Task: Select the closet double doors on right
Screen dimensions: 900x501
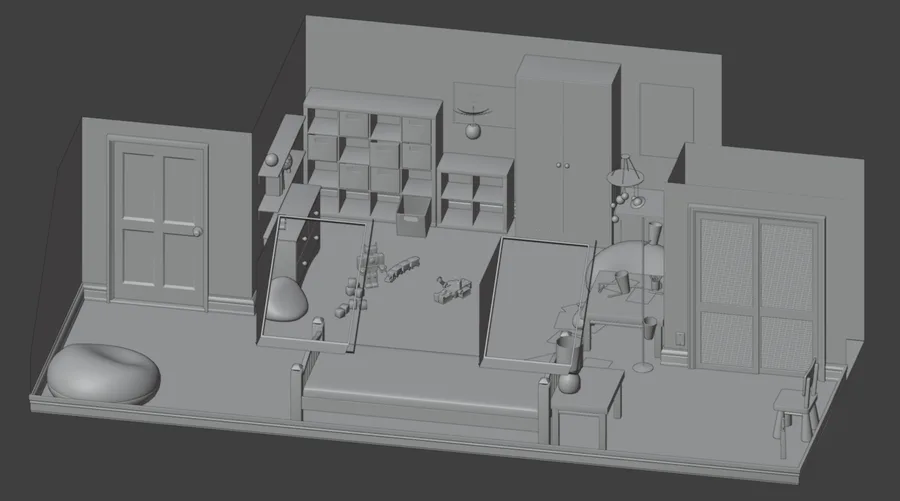Action: coord(757,292)
